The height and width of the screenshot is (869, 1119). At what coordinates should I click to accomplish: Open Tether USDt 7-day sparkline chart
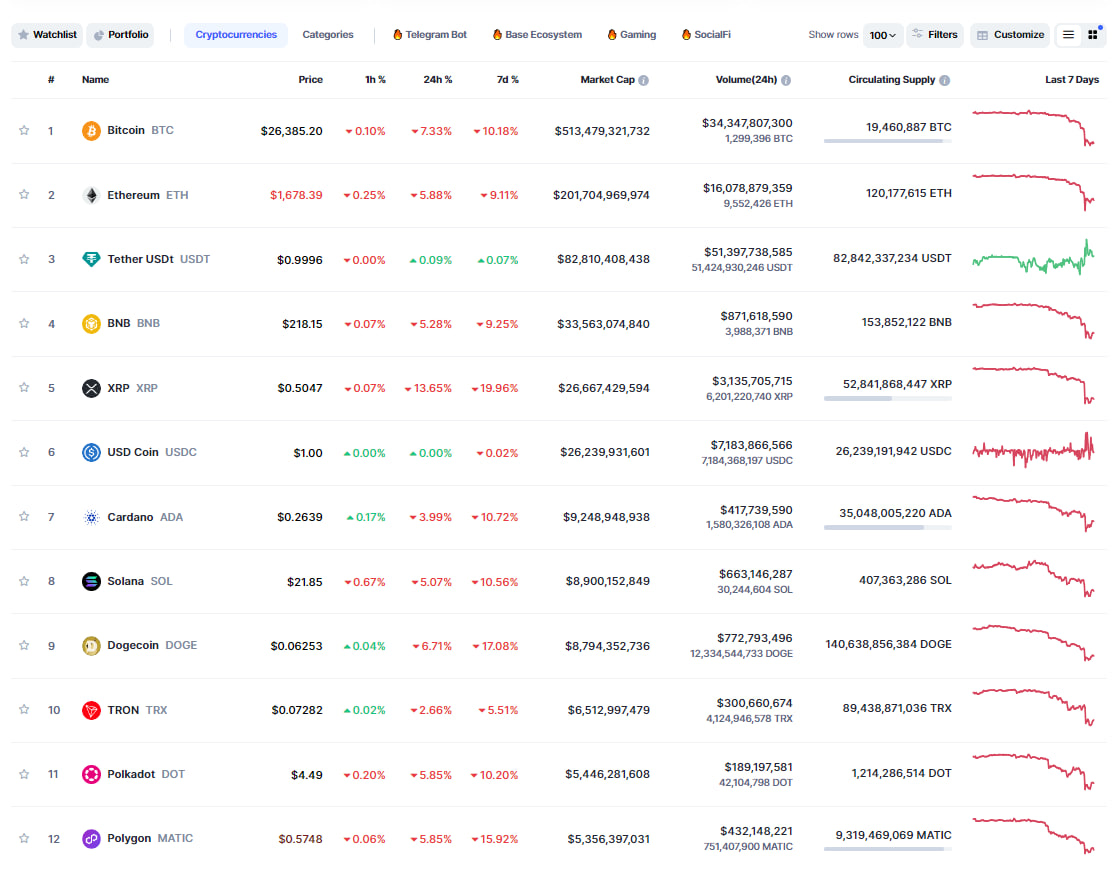coord(1033,258)
